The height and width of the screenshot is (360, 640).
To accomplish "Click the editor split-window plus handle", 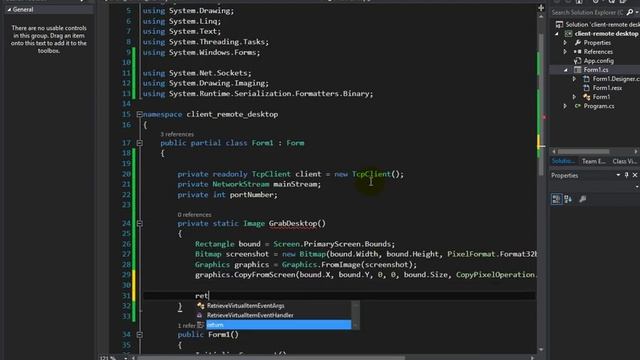I will coord(541,8).
